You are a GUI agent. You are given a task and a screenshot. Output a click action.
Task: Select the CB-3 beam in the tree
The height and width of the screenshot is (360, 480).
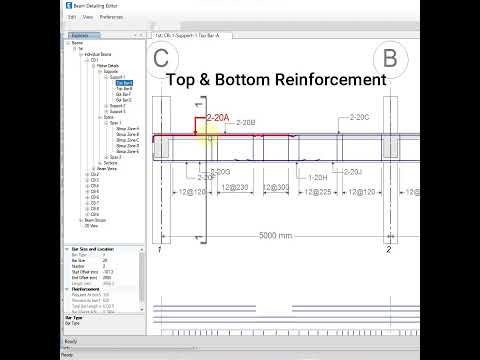95,180
